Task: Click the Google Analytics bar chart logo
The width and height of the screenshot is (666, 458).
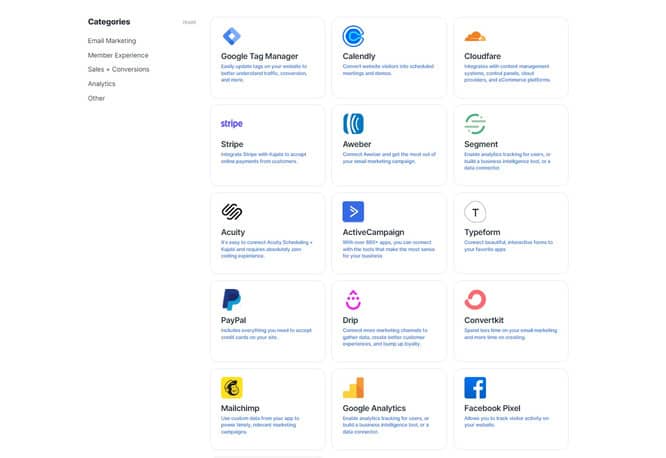Action: click(x=353, y=387)
